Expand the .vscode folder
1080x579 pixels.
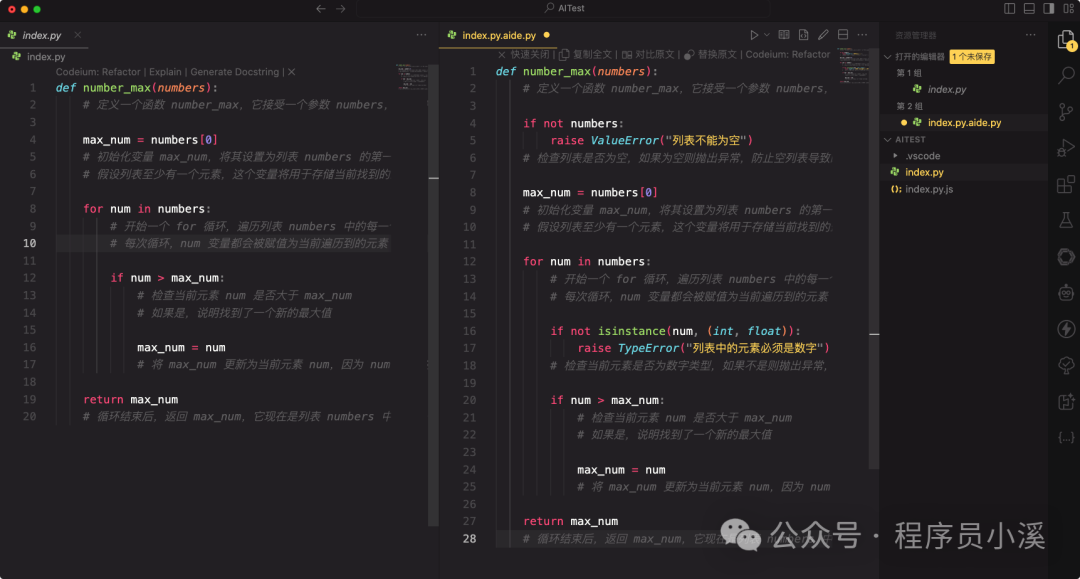[x=922, y=156]
